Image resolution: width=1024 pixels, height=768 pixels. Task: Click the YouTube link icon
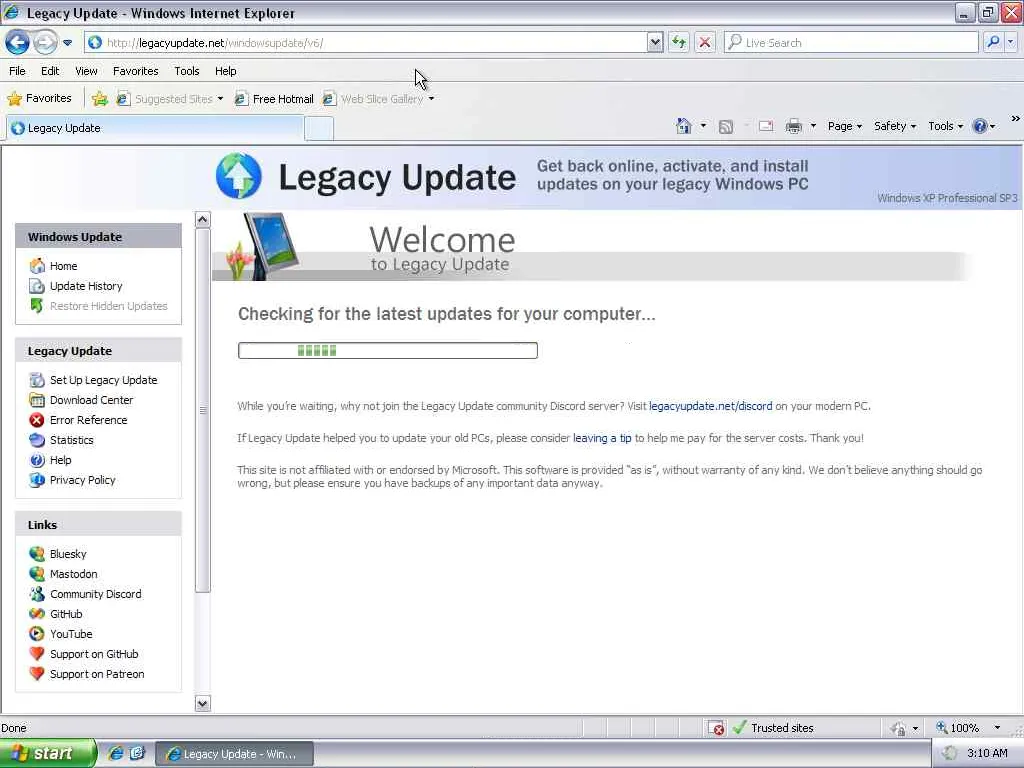point(37,634)
